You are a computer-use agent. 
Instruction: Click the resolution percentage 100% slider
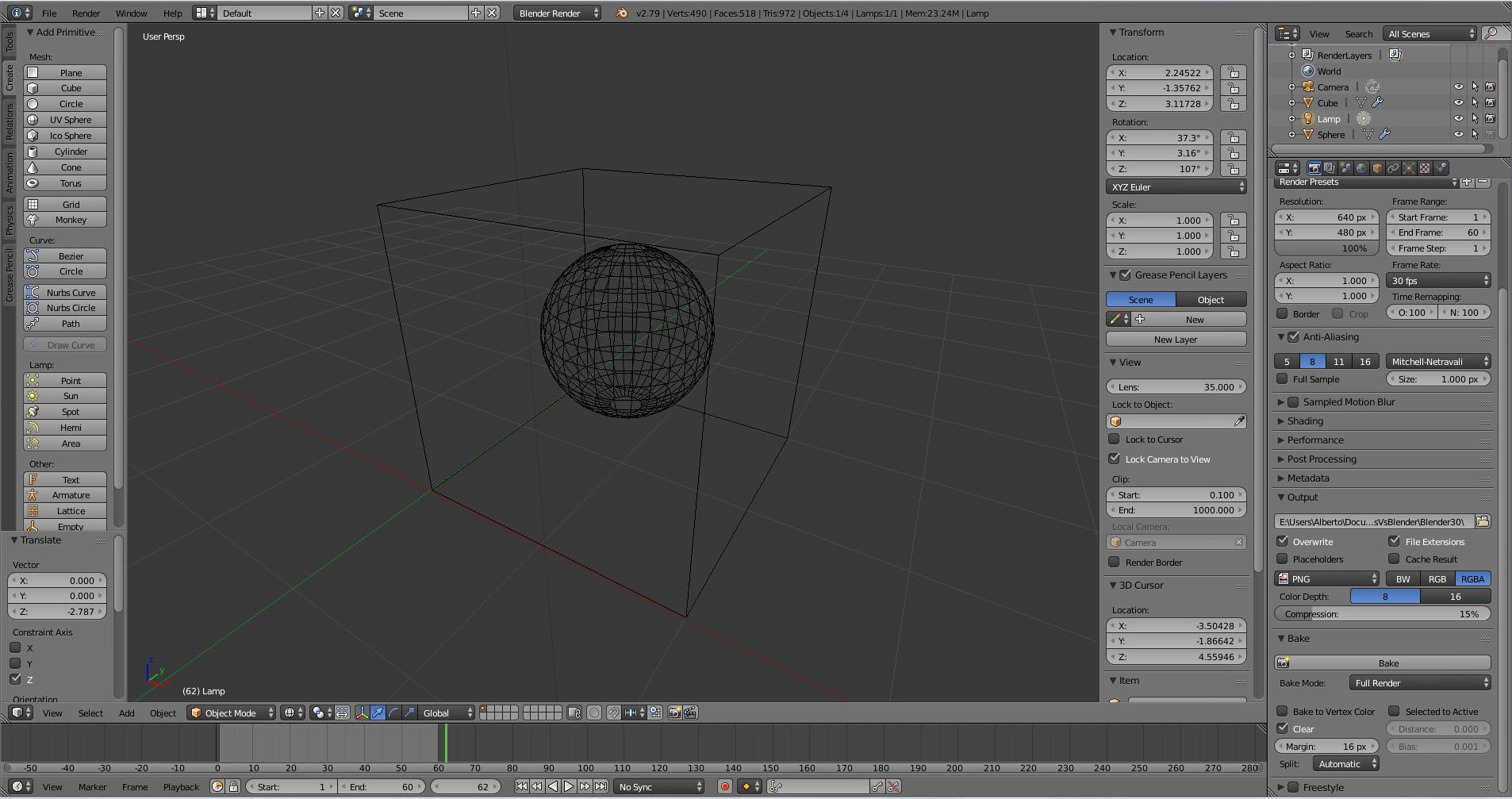[1327, 248]
